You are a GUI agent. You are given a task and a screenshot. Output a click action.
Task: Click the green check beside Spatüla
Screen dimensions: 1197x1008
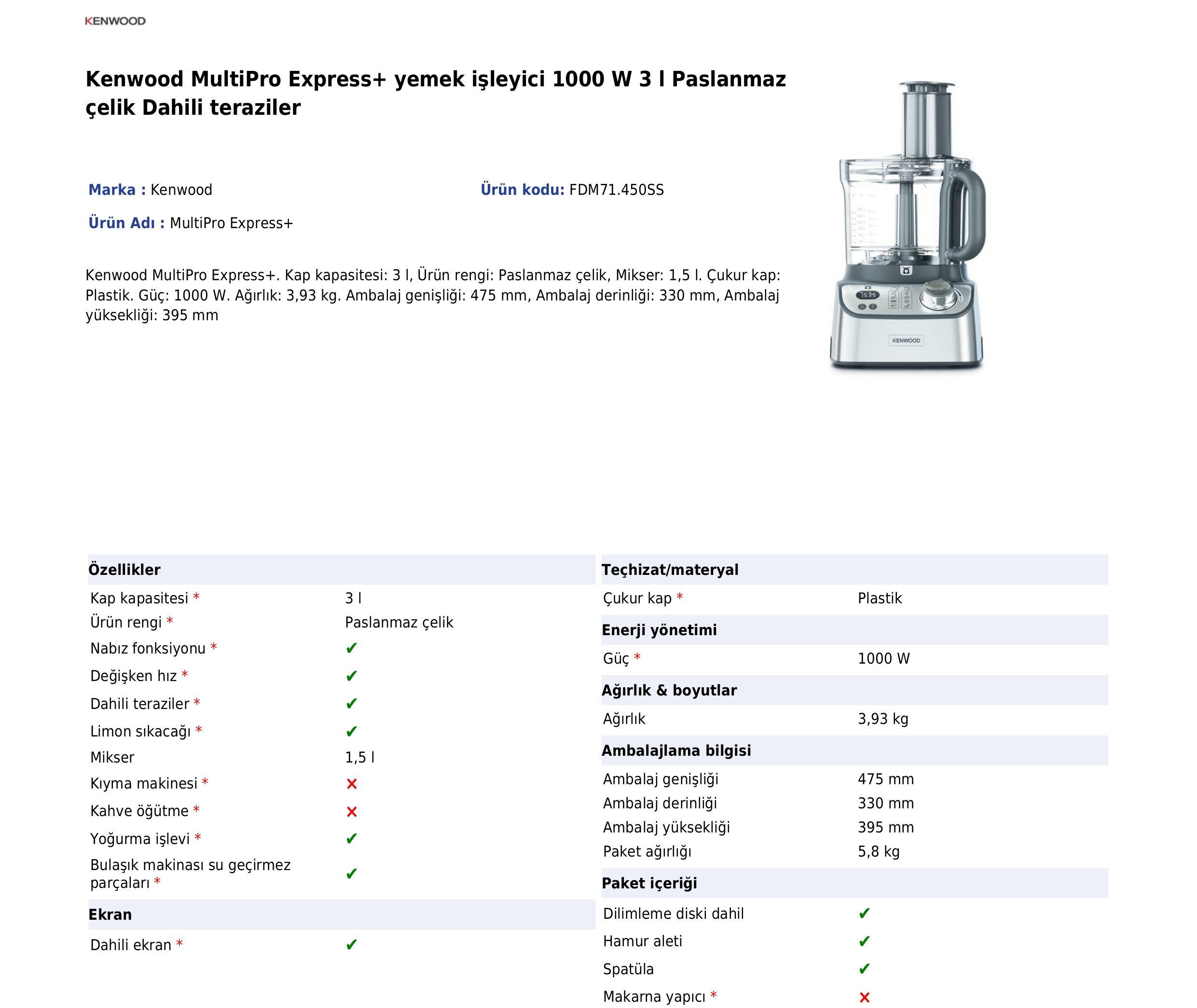coord(864,968)
